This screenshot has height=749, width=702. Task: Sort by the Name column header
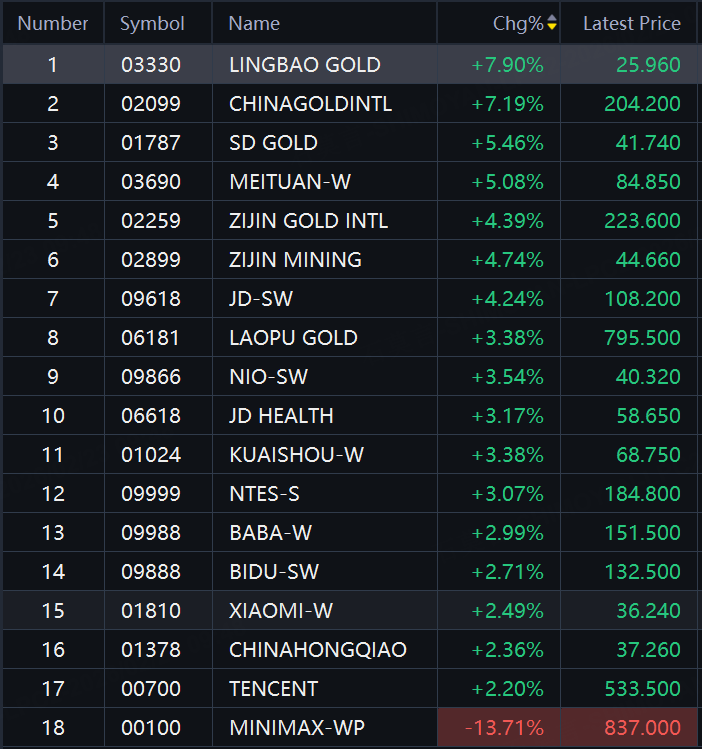coord(254,23)
